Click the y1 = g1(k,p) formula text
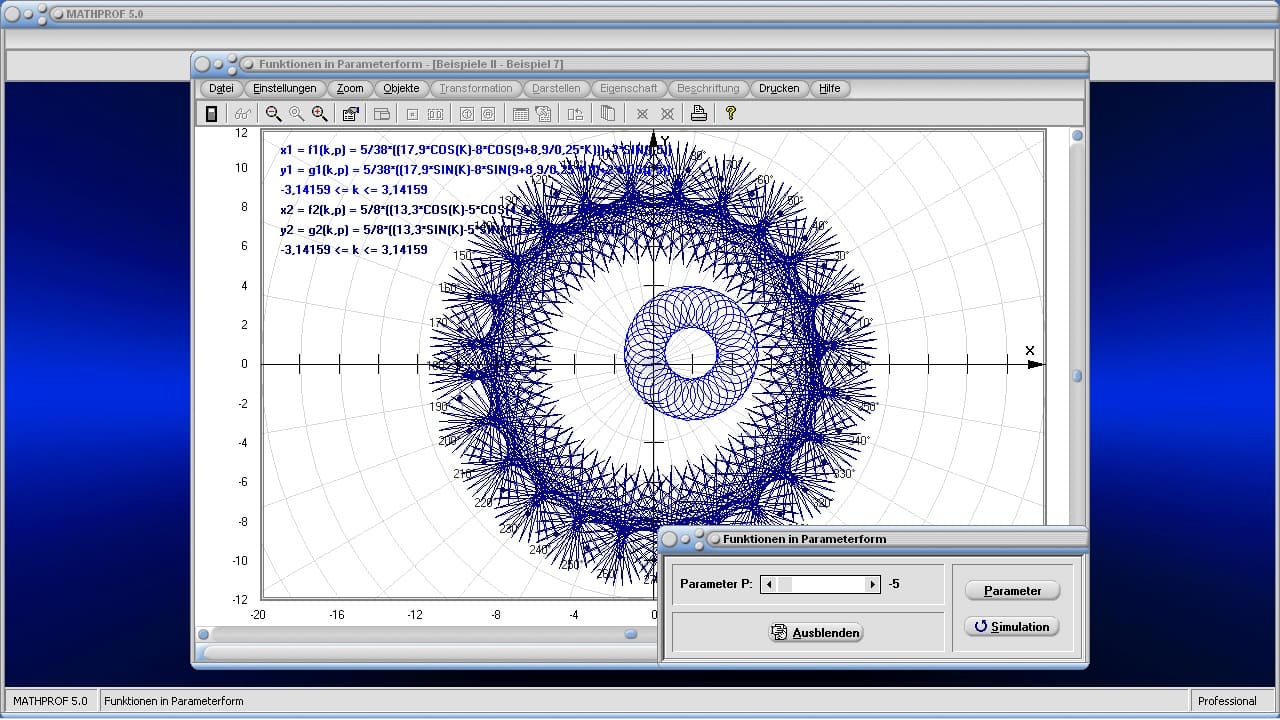 (476, 170)
